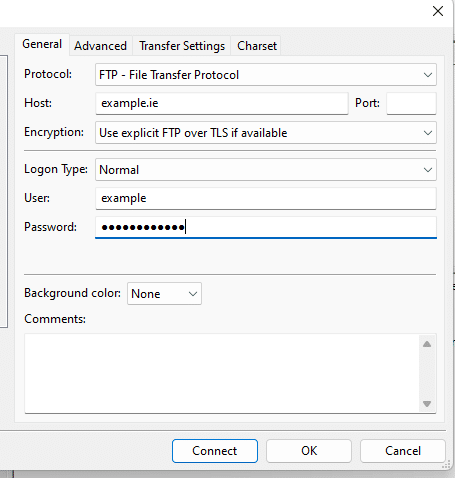This screenshot has width=455, height=478.
Task: Expand the Logon Type dropdown
Action: [x=266, y=170]
